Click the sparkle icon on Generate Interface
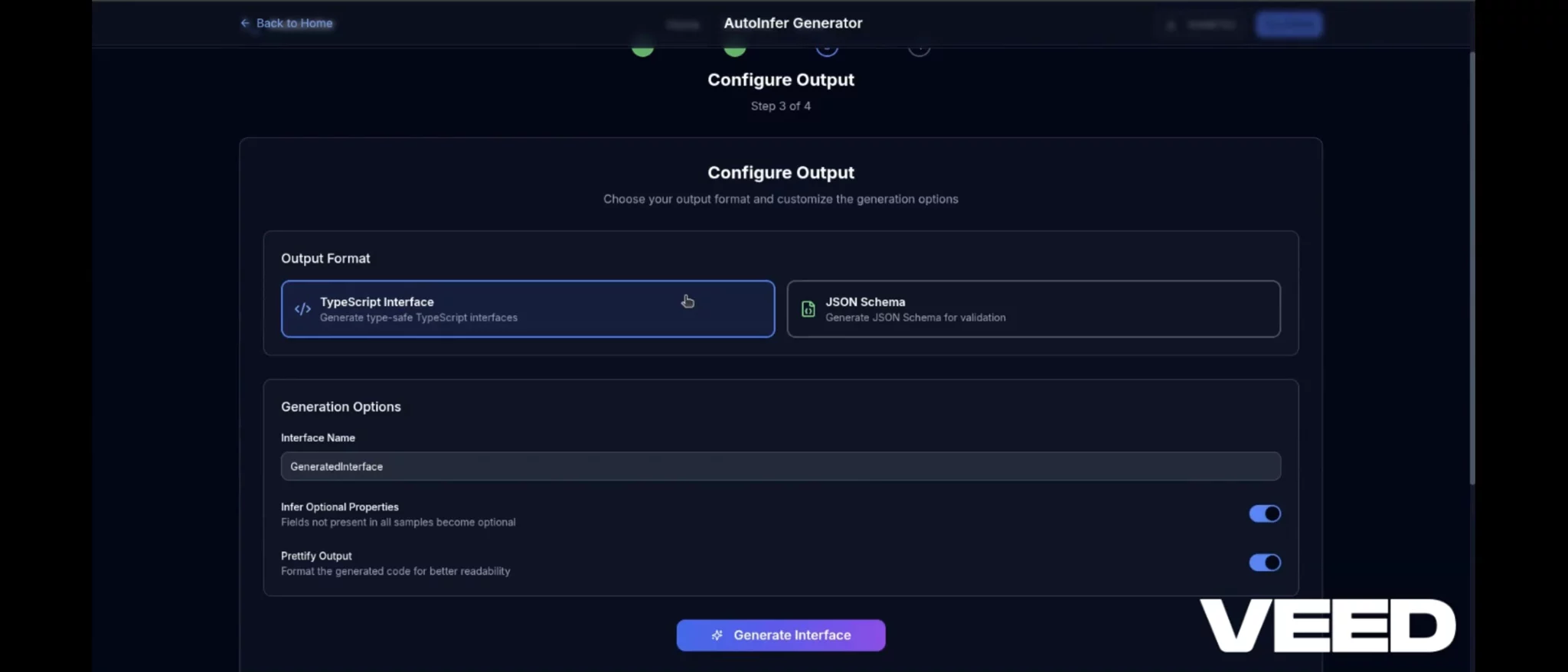This screenshot has width=1568, height=672. [x=717, y=635]
